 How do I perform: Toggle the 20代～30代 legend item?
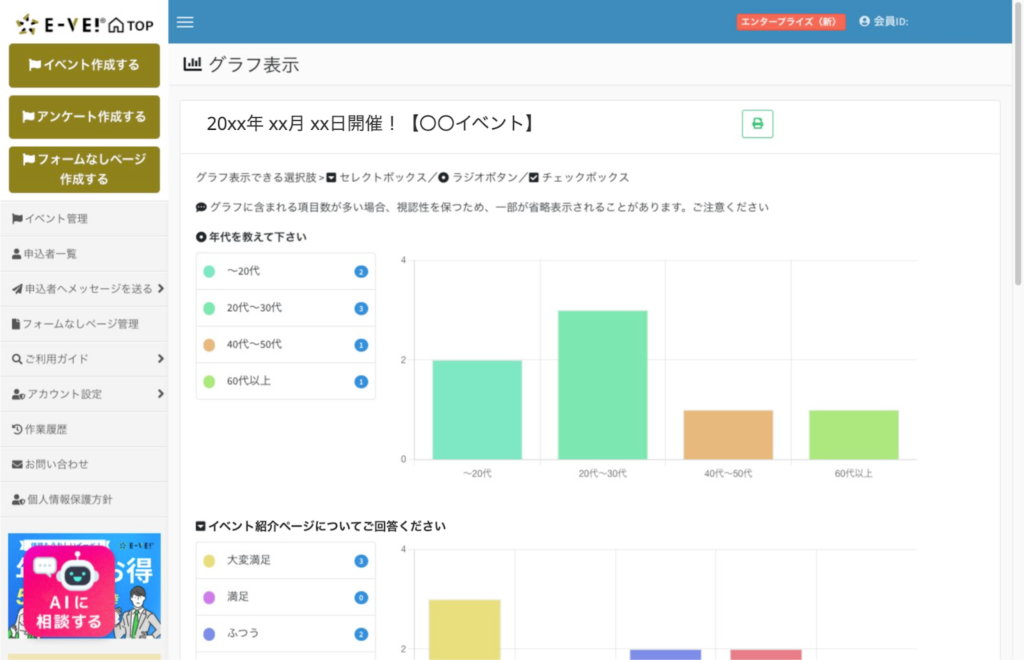(x=285, y=308)
